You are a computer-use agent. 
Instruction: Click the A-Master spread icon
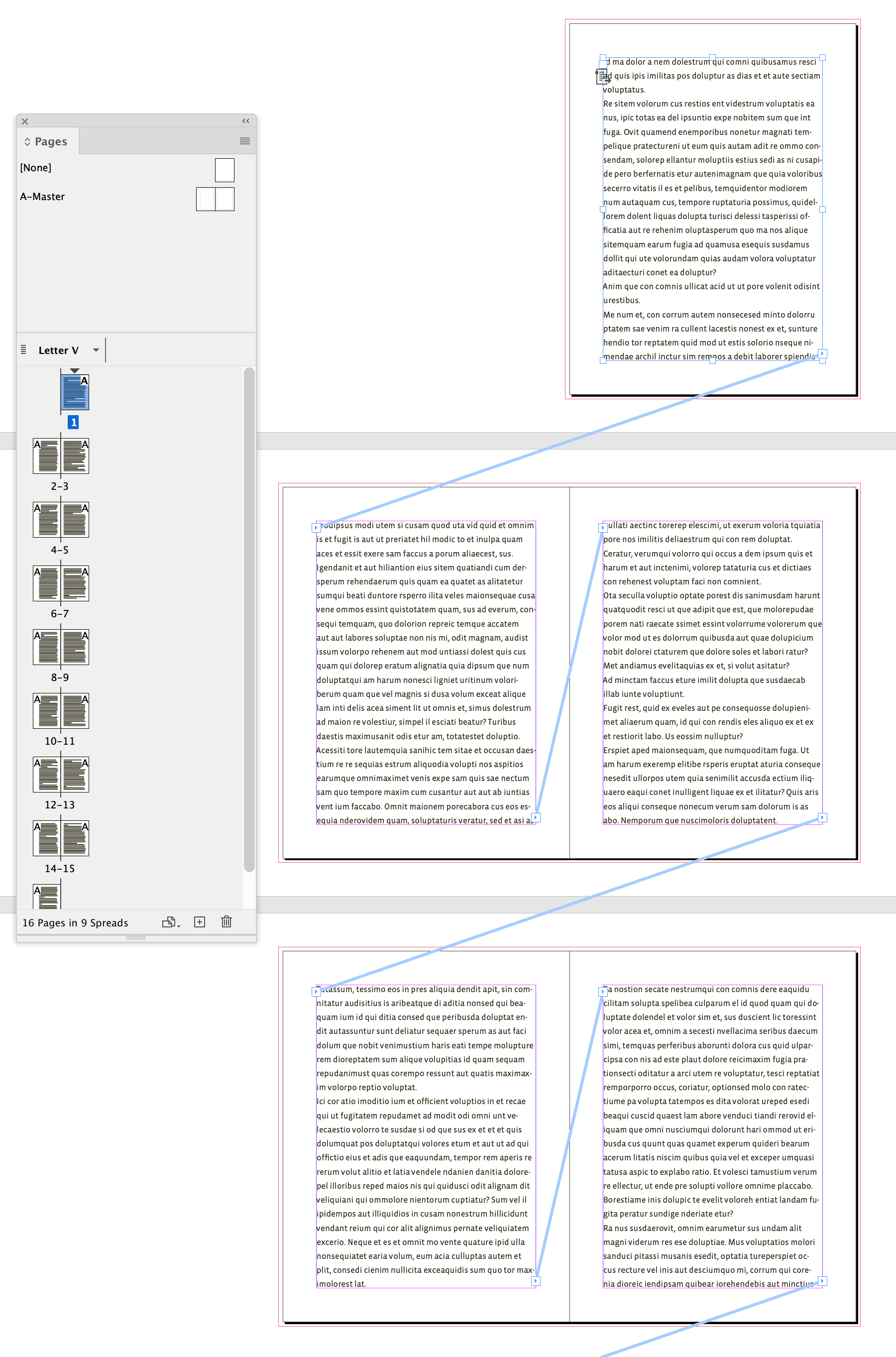point(216,199)
